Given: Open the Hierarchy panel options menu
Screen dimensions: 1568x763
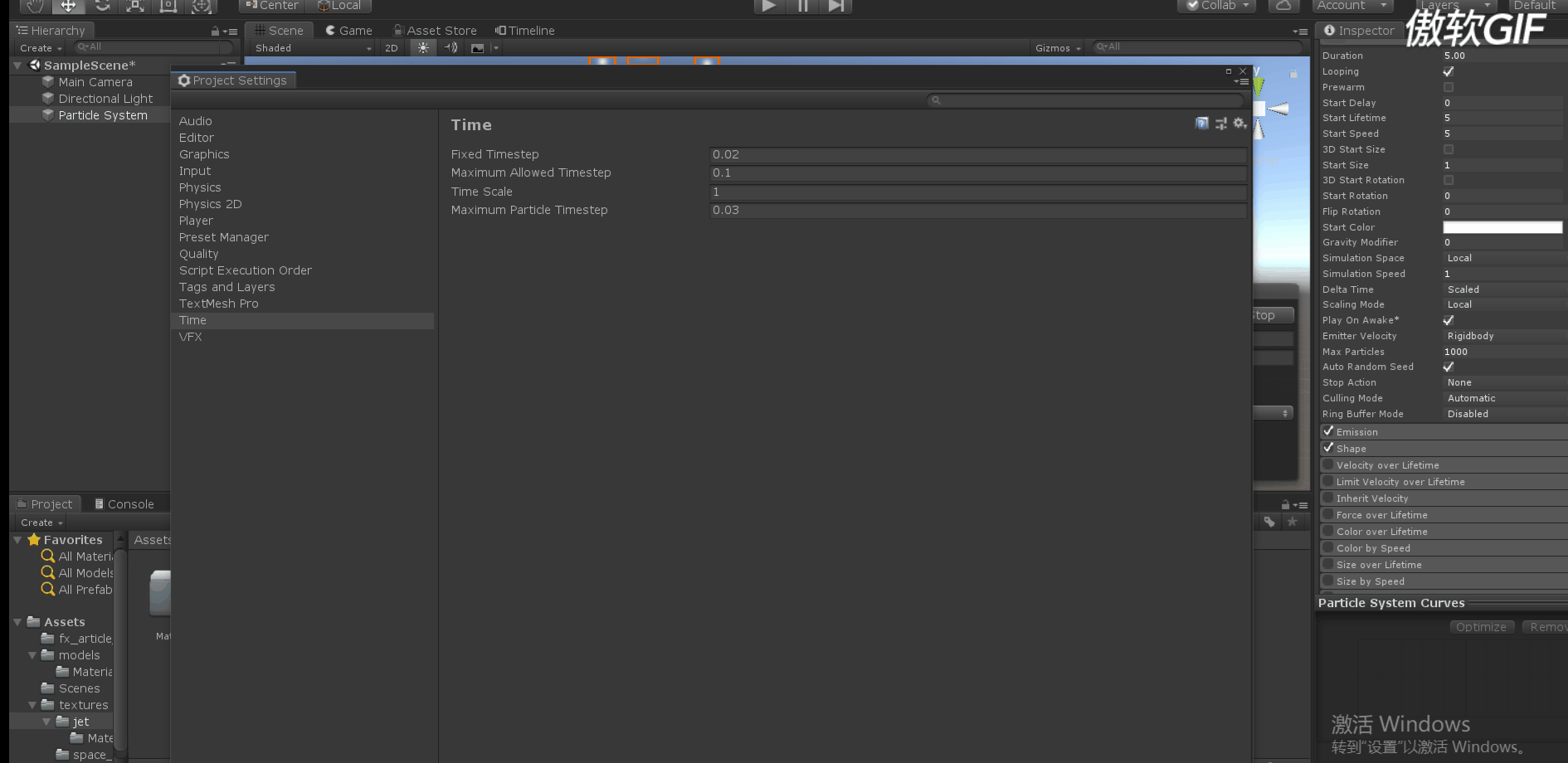Looking at the screenshot, I should (x=232, y=32).
